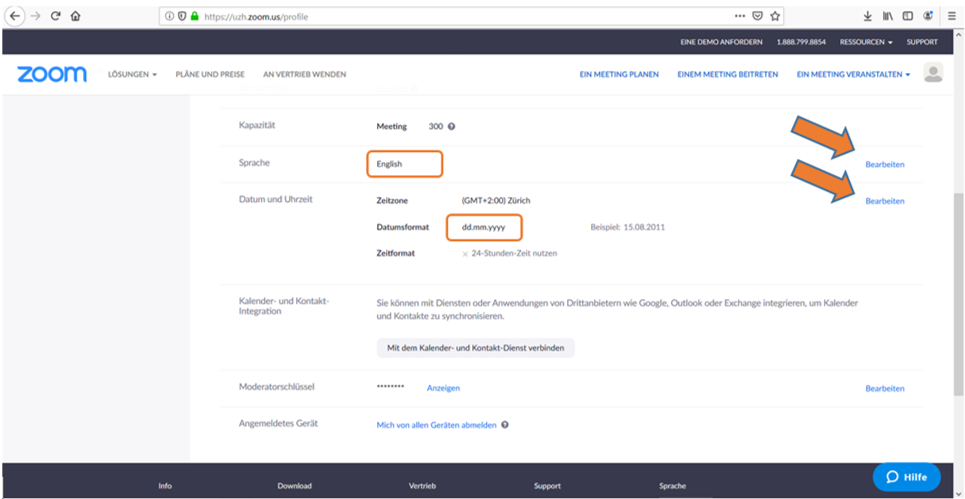Open Pläne und Preise menu item
This screenshot has height=499, width=965.
(210, 75)
